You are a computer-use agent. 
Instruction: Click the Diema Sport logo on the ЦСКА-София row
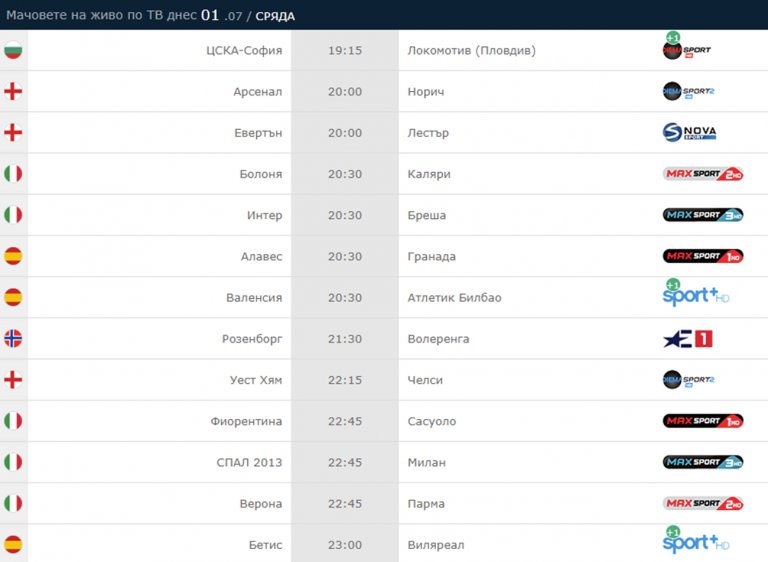pos(686,49)
